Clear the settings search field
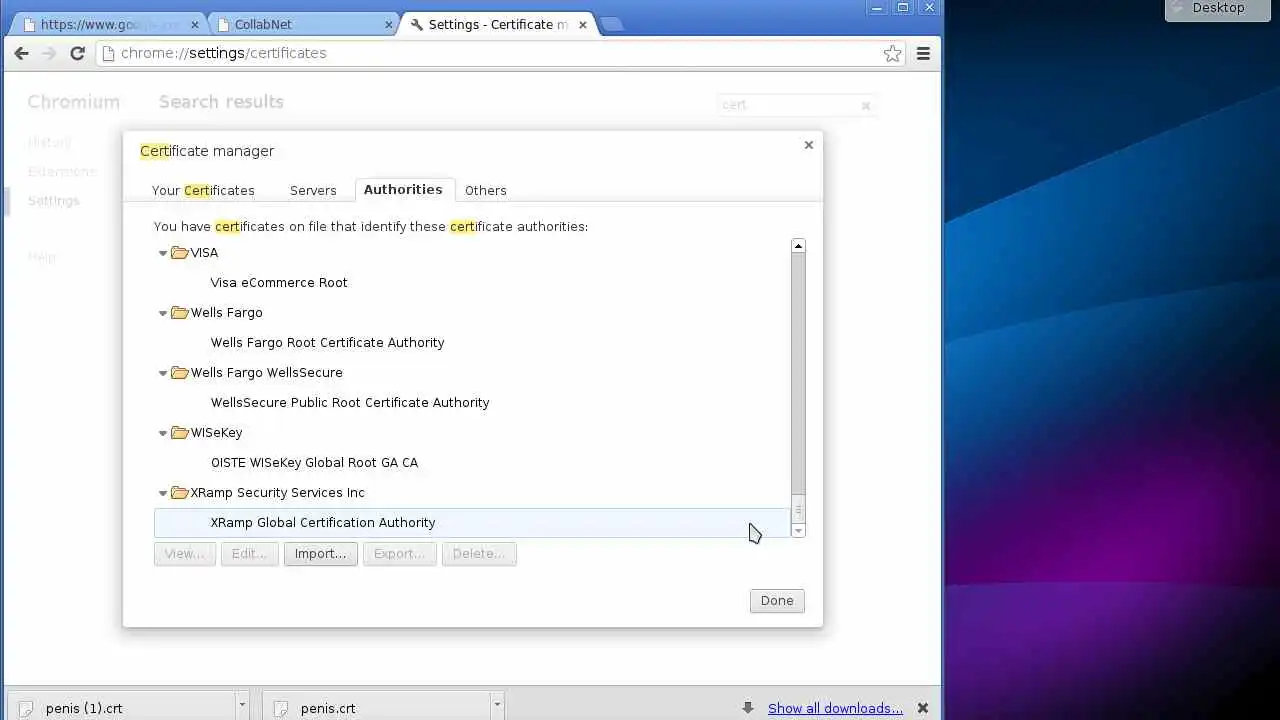 (x=866, y=105)
